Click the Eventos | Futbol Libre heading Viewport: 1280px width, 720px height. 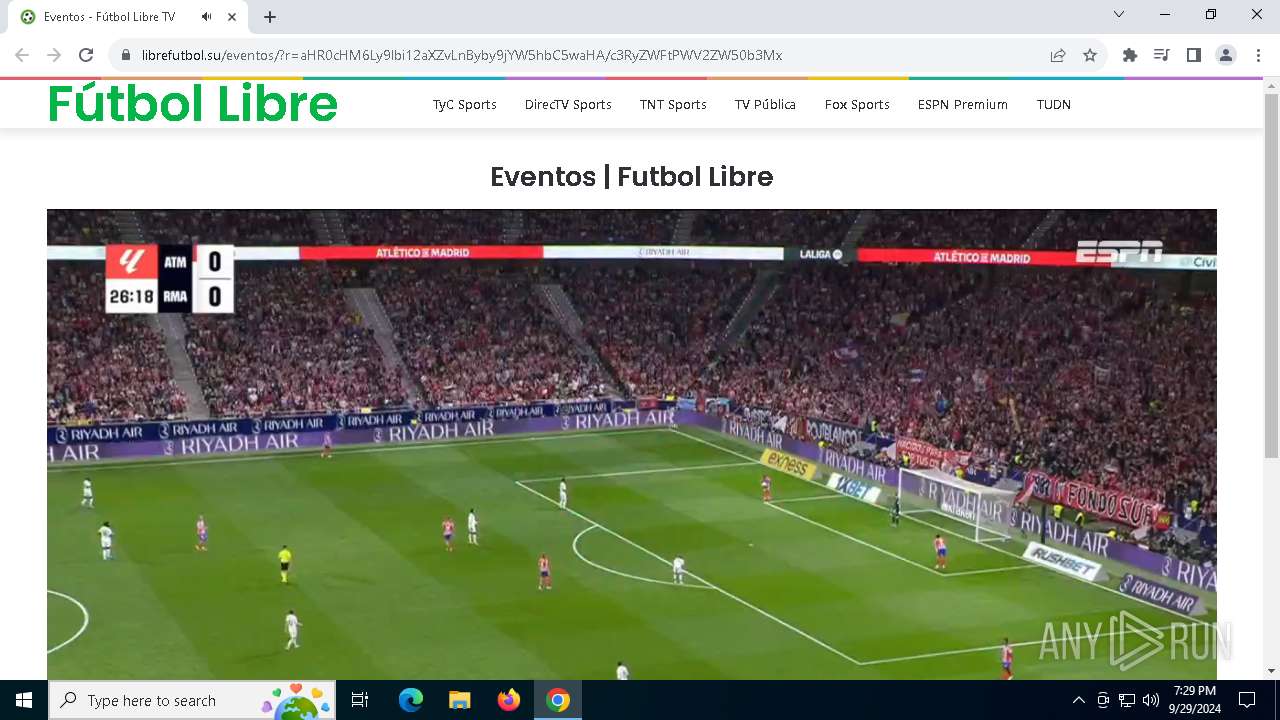[x=632, y=177]
